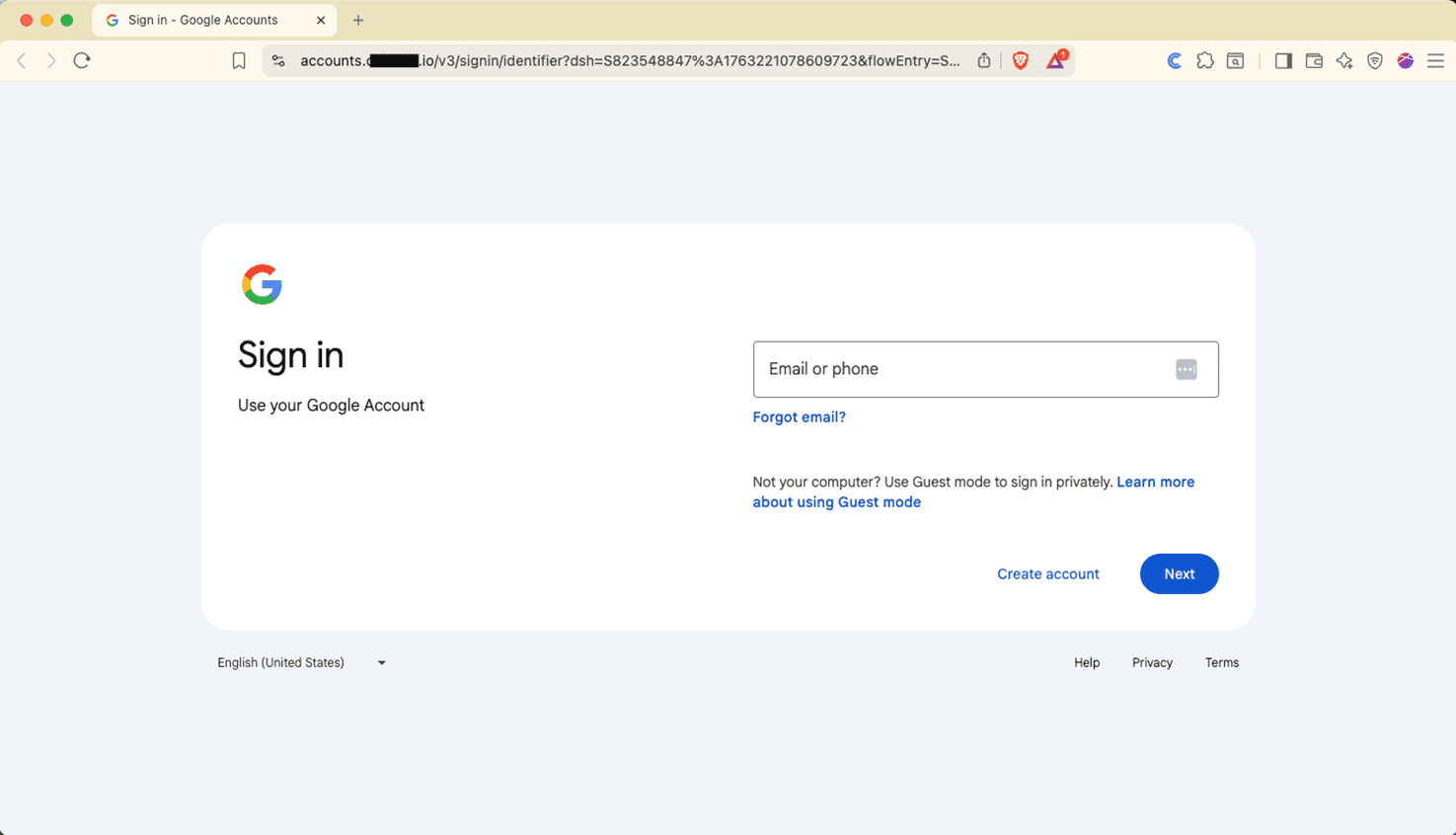The width and height of the screenshot is (1456, 835).
Task: Go back using the browser back arrow
Action: (x=22, y=61)
